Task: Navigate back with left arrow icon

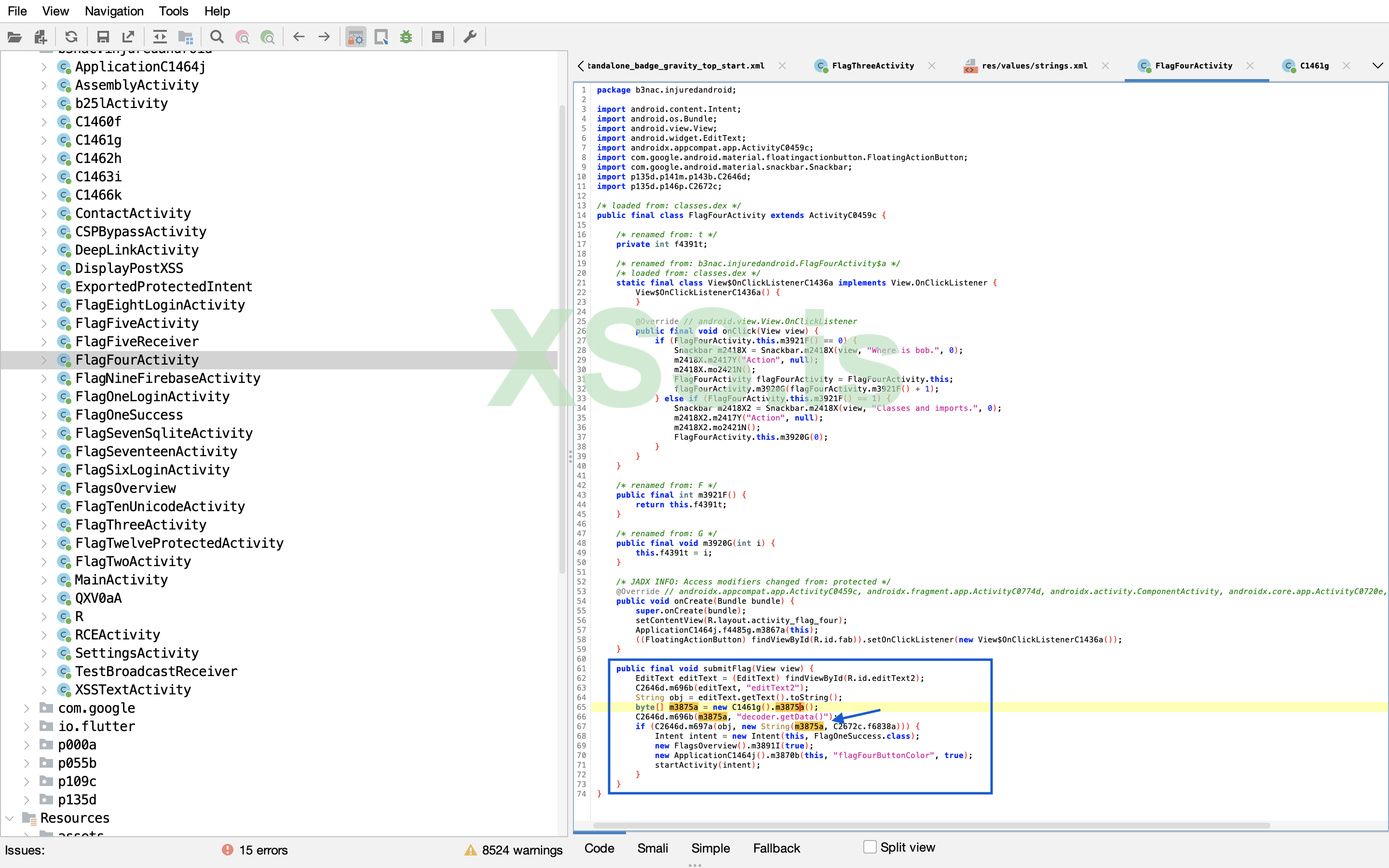Action: (x=299, y=37)
